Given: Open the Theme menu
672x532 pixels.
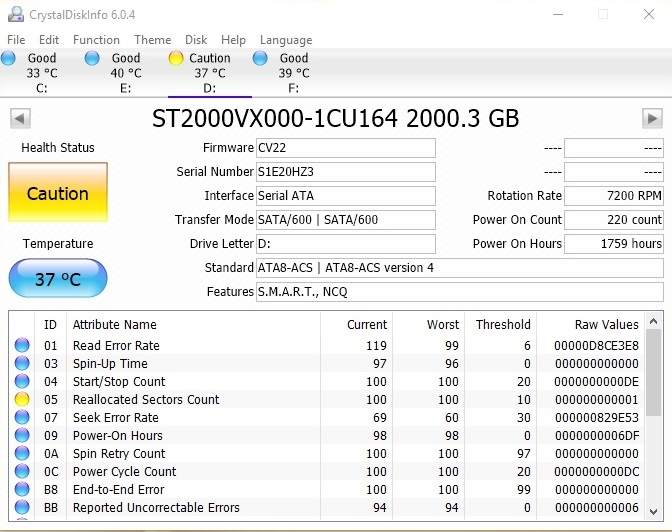Looking at the screenshot, I should 153,40.
